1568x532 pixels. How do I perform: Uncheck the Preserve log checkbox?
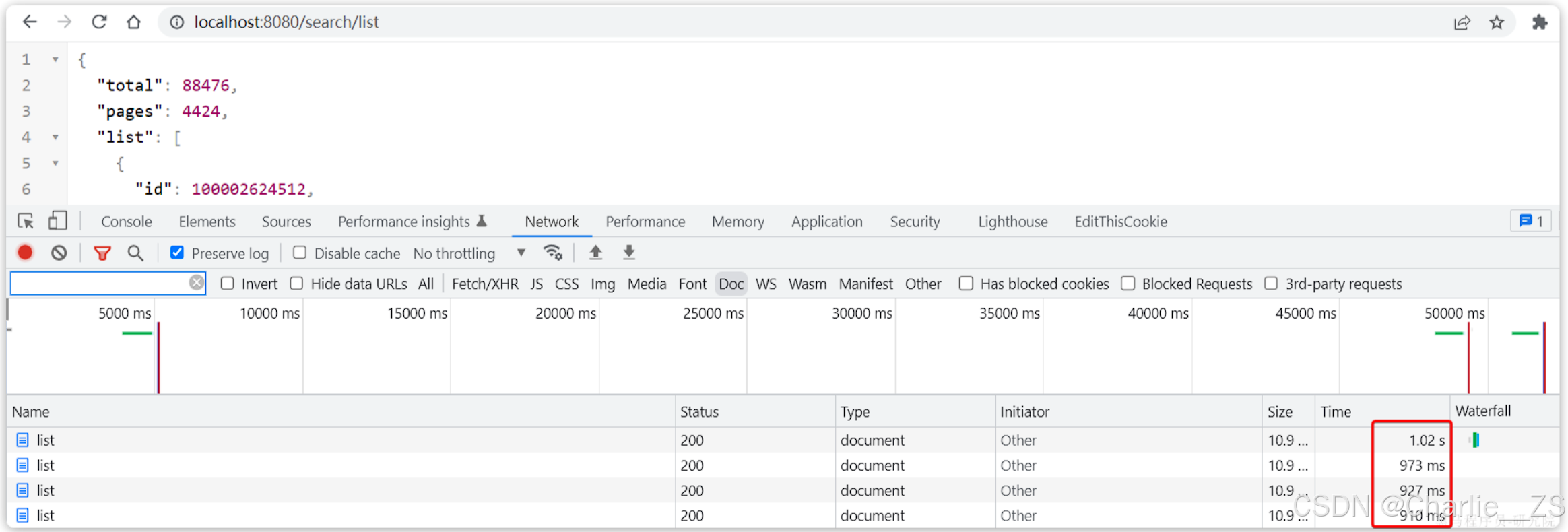click(x=177, y=253)
